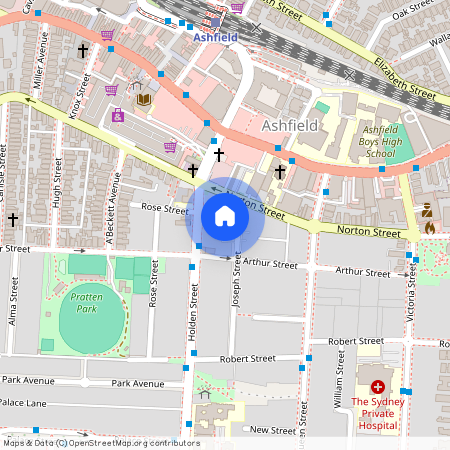Screen dimensions: 450x450
Task: Click the shopping cart icon near station
Action: [237, 7]
